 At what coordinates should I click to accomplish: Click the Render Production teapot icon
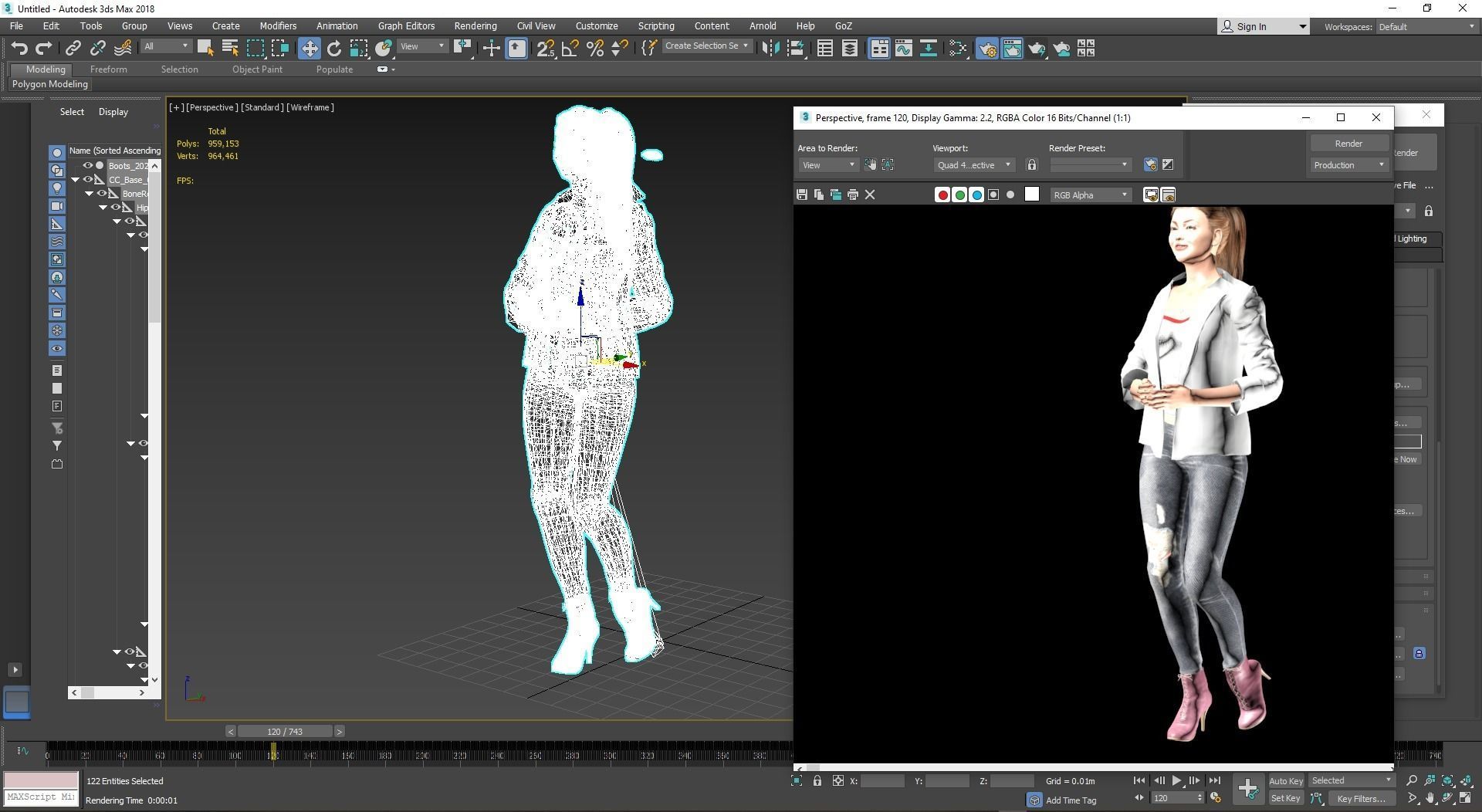(1037, 49)
